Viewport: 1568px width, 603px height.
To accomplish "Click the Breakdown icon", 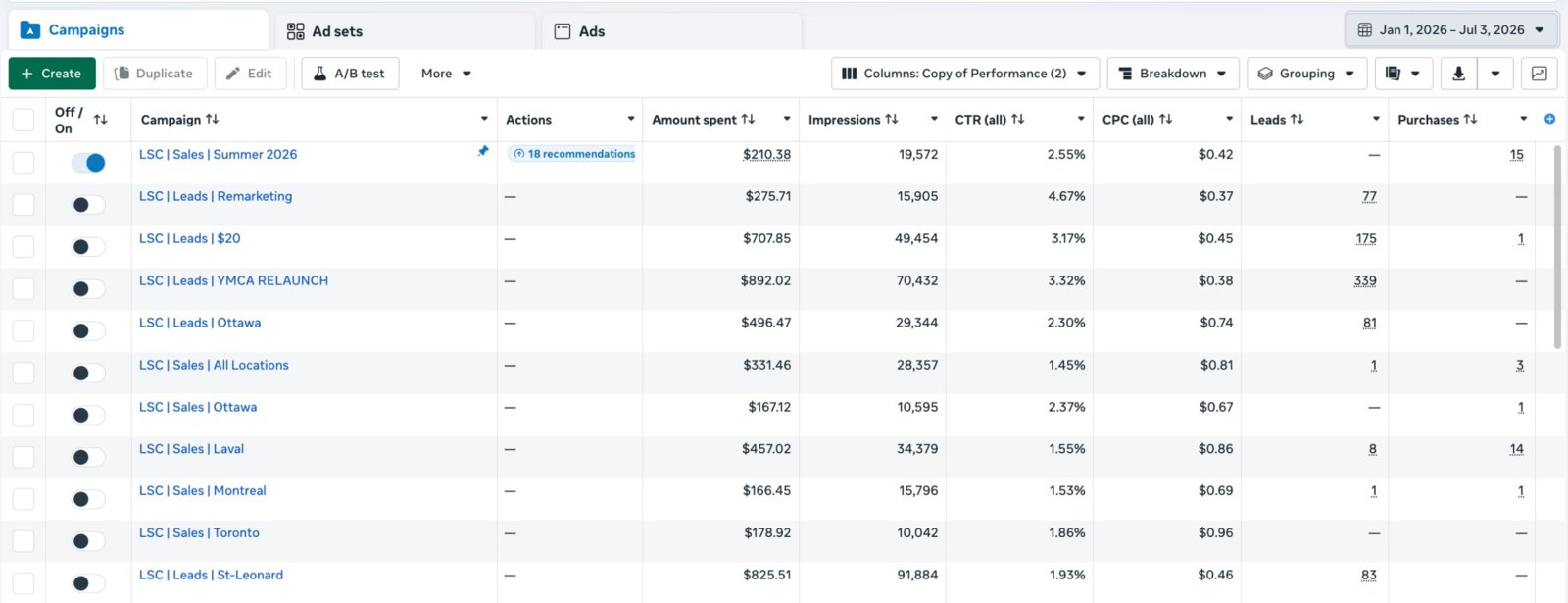I will (1125, 74).
